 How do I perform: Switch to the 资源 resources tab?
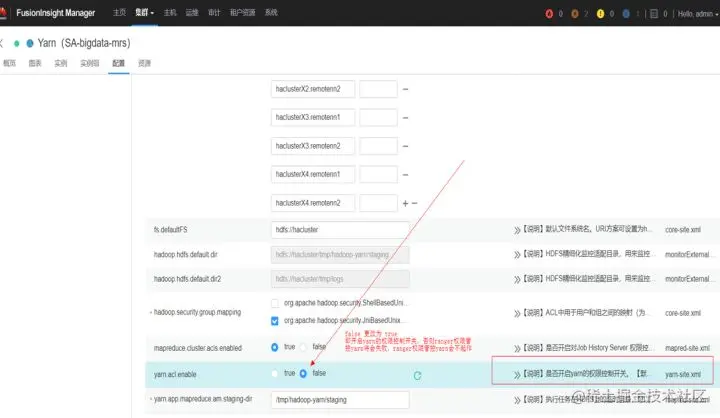pyautogui.click(x=144, y=63)
